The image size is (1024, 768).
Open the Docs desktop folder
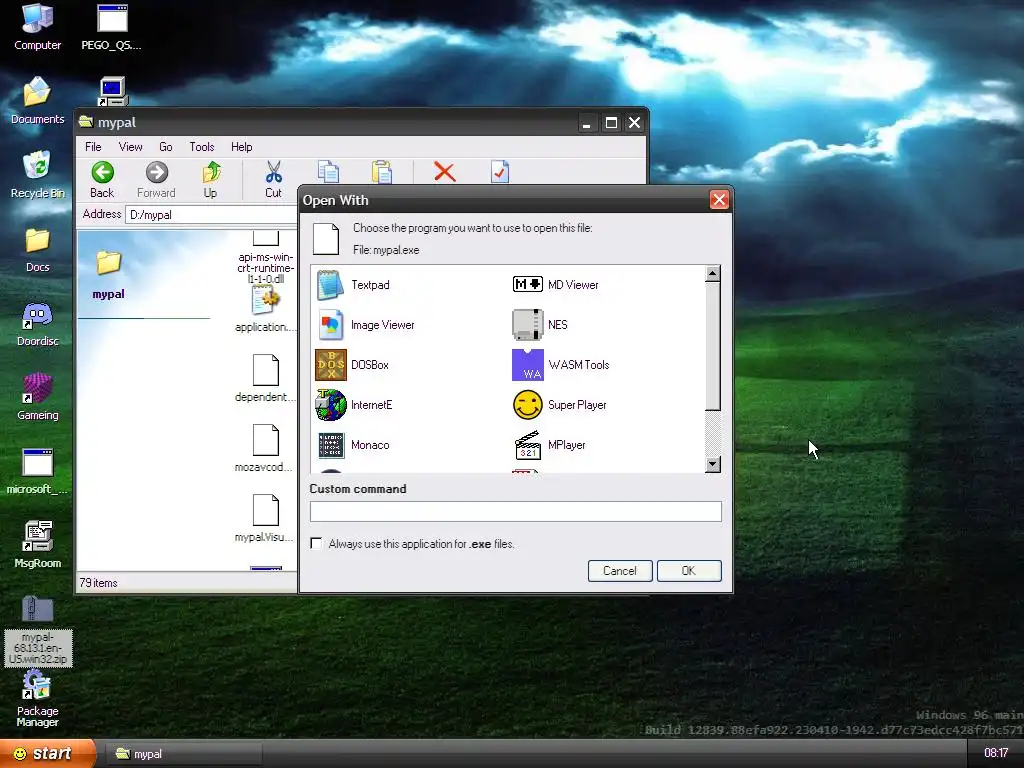coord(37,249)
